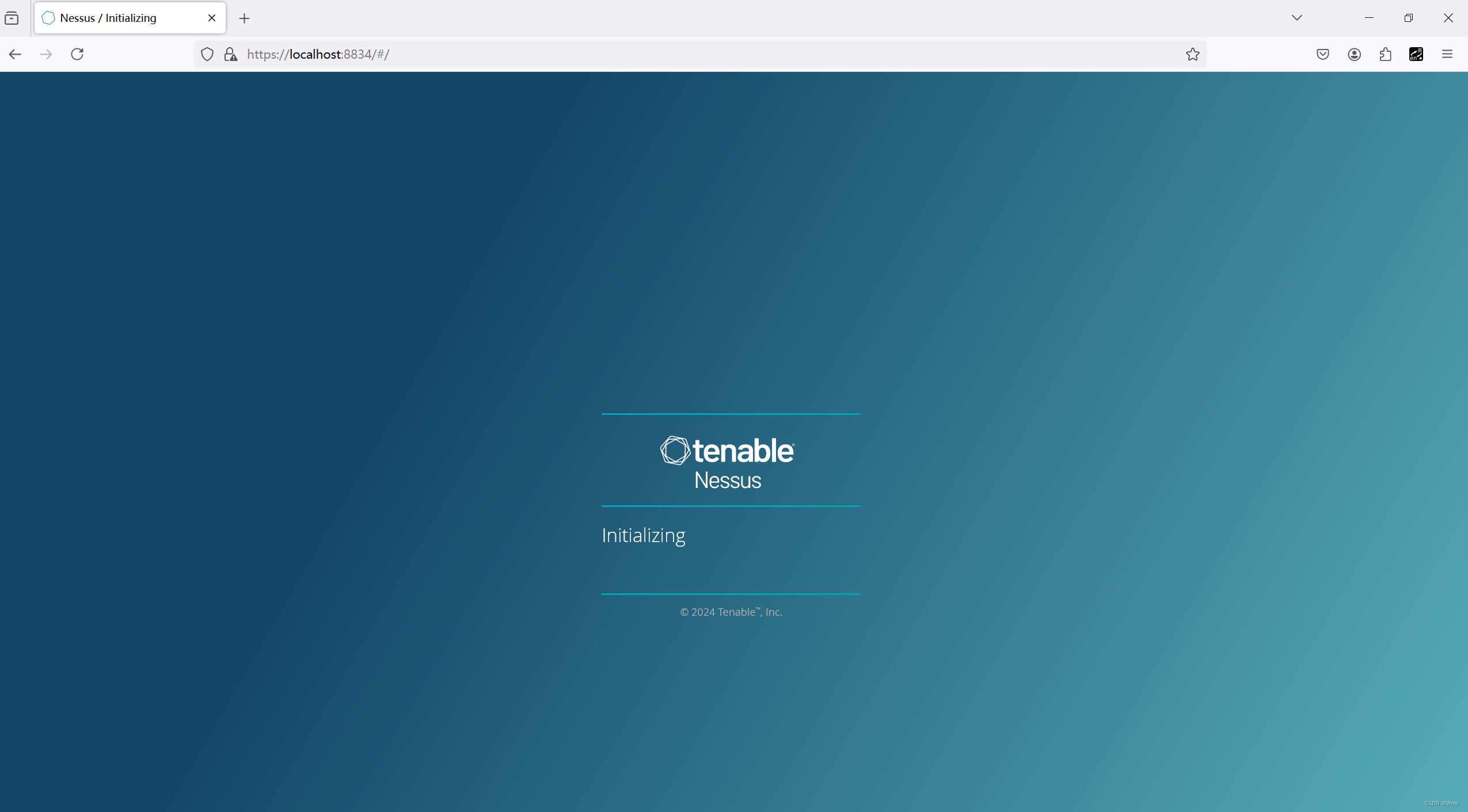Image resolution: width=1468 pixels, height=812 pixels.
Task: Click the browser back arrow
Action: [x=15, y=54]
